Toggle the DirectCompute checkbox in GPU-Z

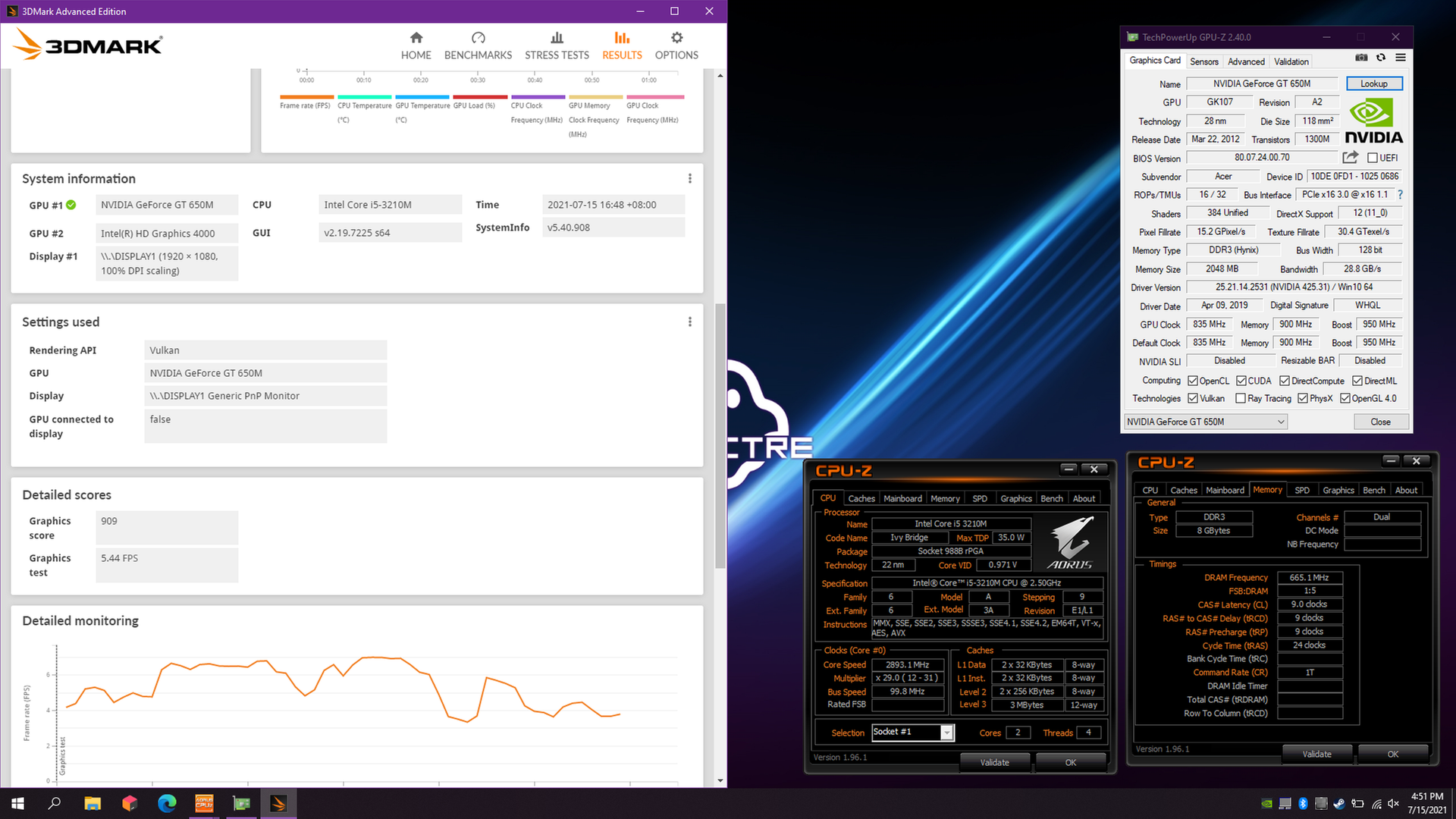(x=1285, y=381)
